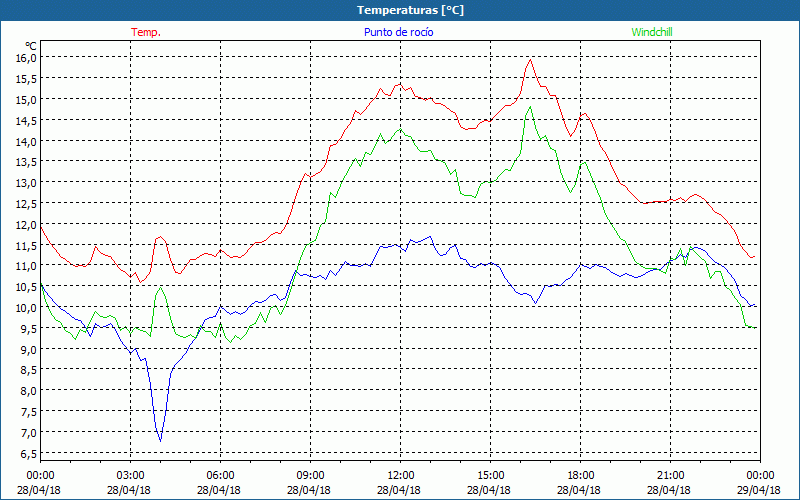Click the '°C' unit label above the axis
The image size is (800, 500).
[x=30, y=46]
